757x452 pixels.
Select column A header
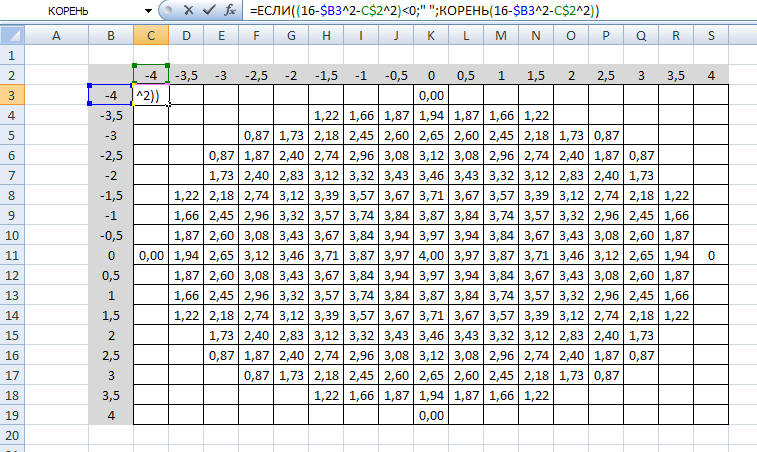point(55,37)
